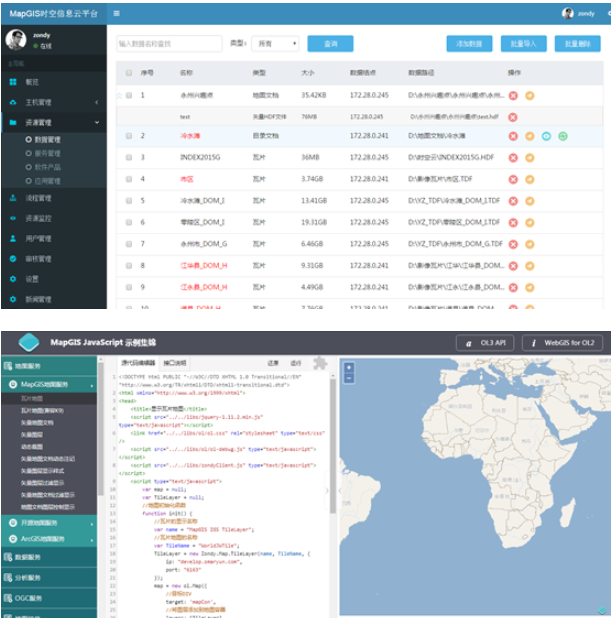Screen dimensions: 613x618
Task: Click the code editor vertical scrollbar
Action: 333,445
